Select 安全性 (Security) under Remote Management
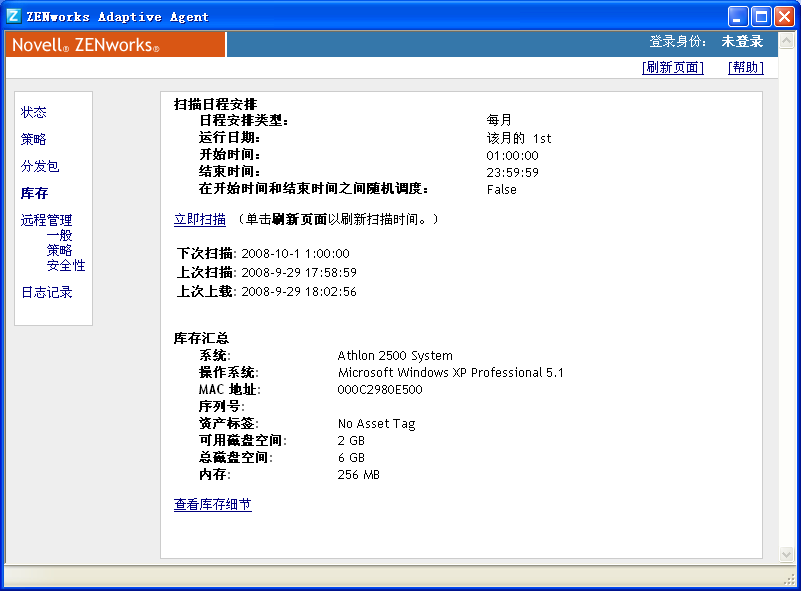This screenshot has height=591, width=801. coord(66,264)
